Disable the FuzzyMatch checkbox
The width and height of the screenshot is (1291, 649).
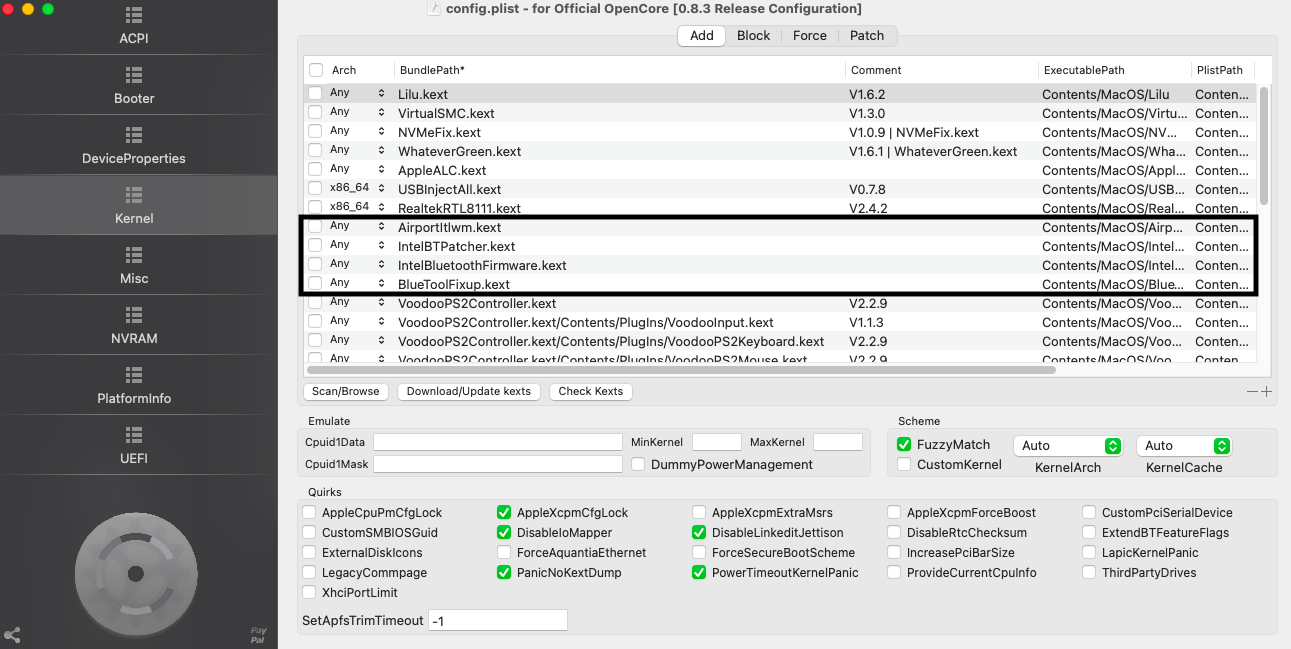[x=904, y=445]
